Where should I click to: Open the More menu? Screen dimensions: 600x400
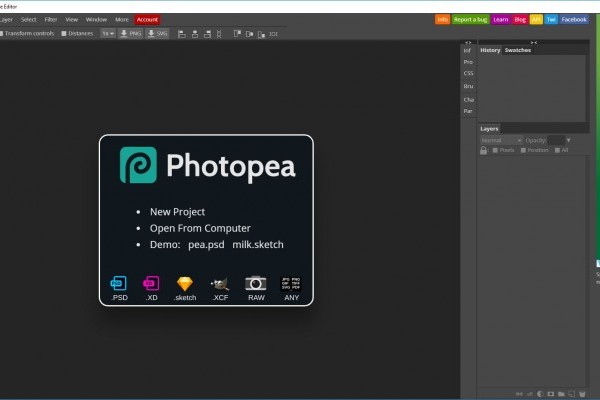[122, 20]
